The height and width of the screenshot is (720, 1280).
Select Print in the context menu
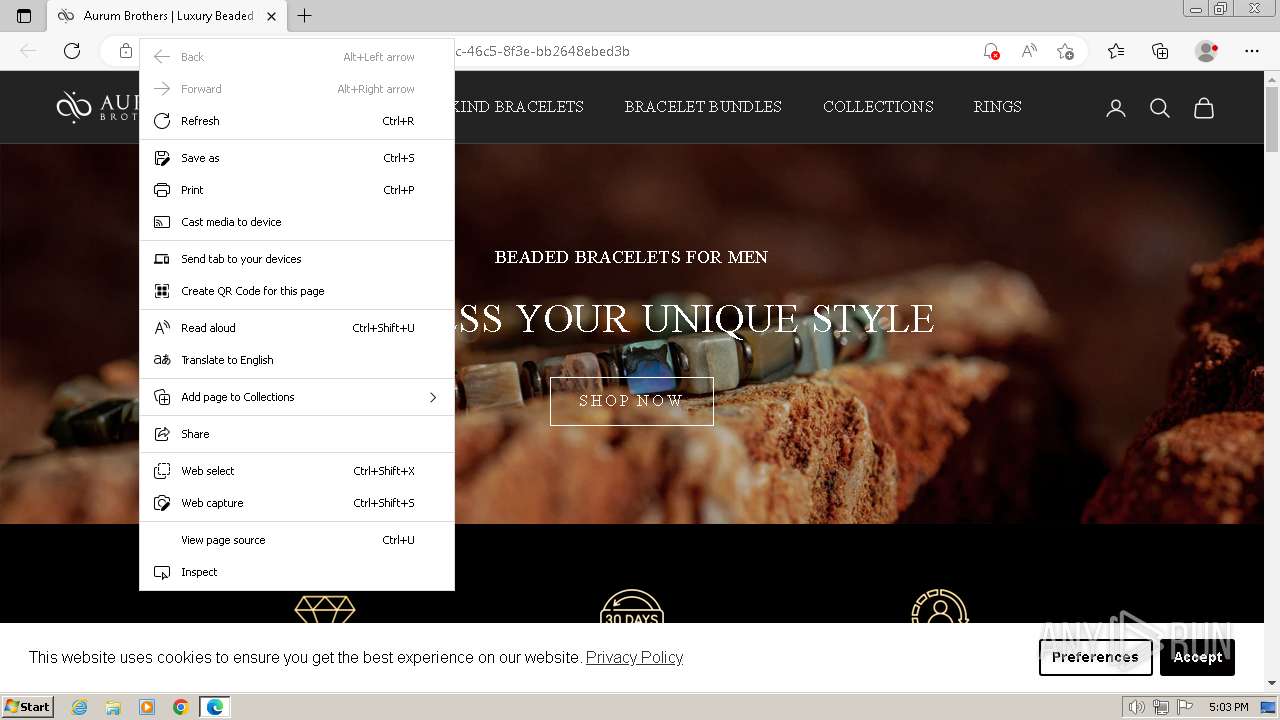pos(297,190)
